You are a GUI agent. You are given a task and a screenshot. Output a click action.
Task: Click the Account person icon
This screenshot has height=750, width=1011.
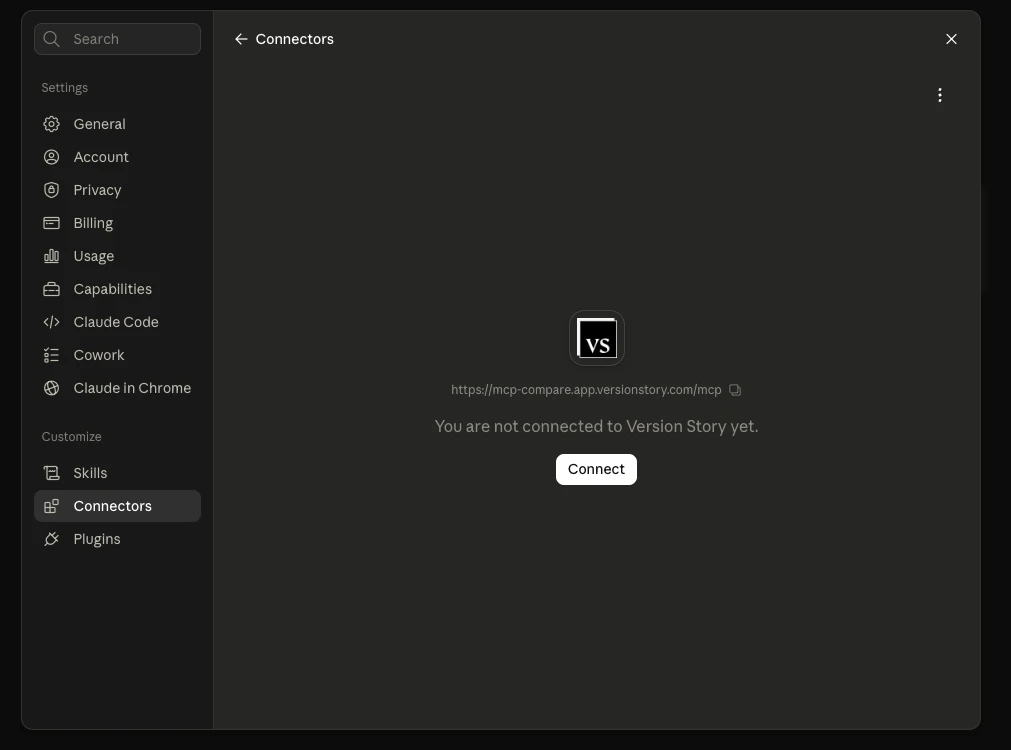click(52, 157)
